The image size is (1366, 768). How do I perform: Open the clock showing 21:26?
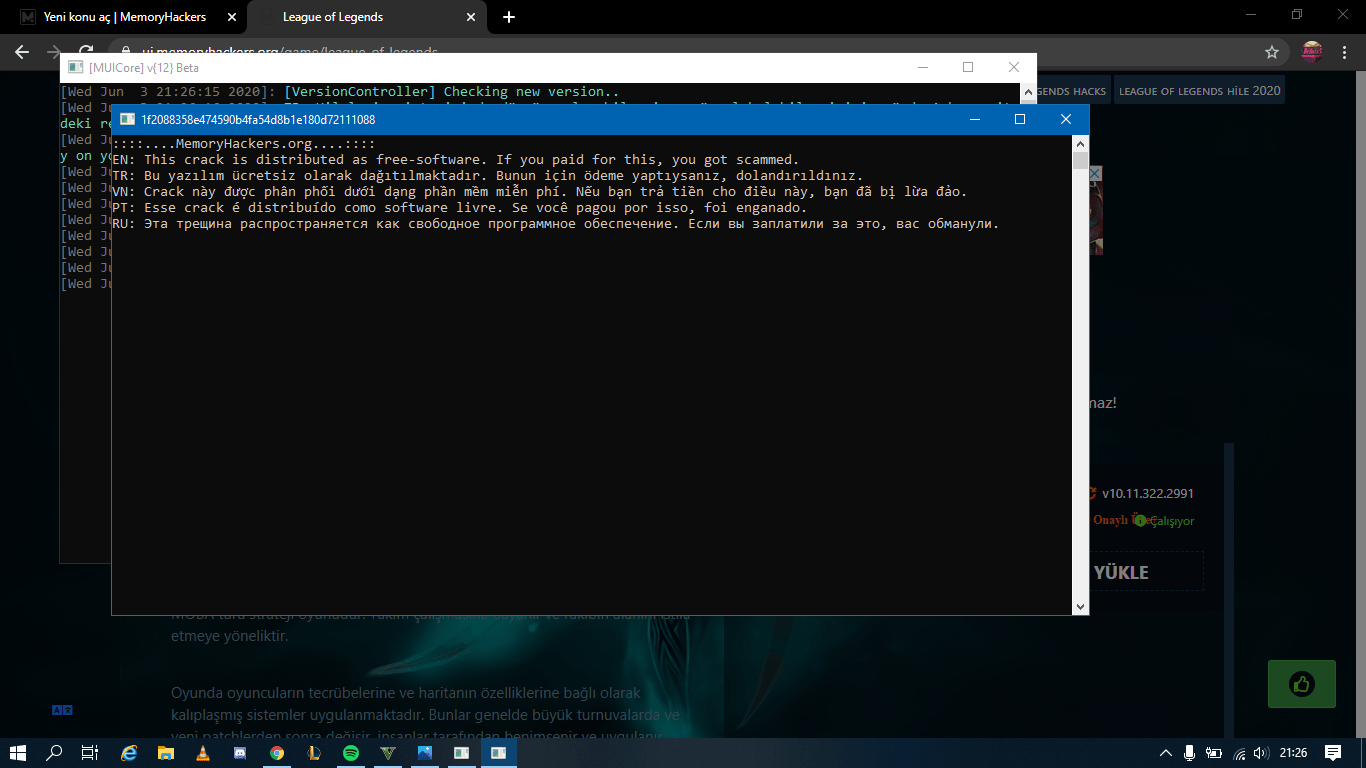[1293, 753]
